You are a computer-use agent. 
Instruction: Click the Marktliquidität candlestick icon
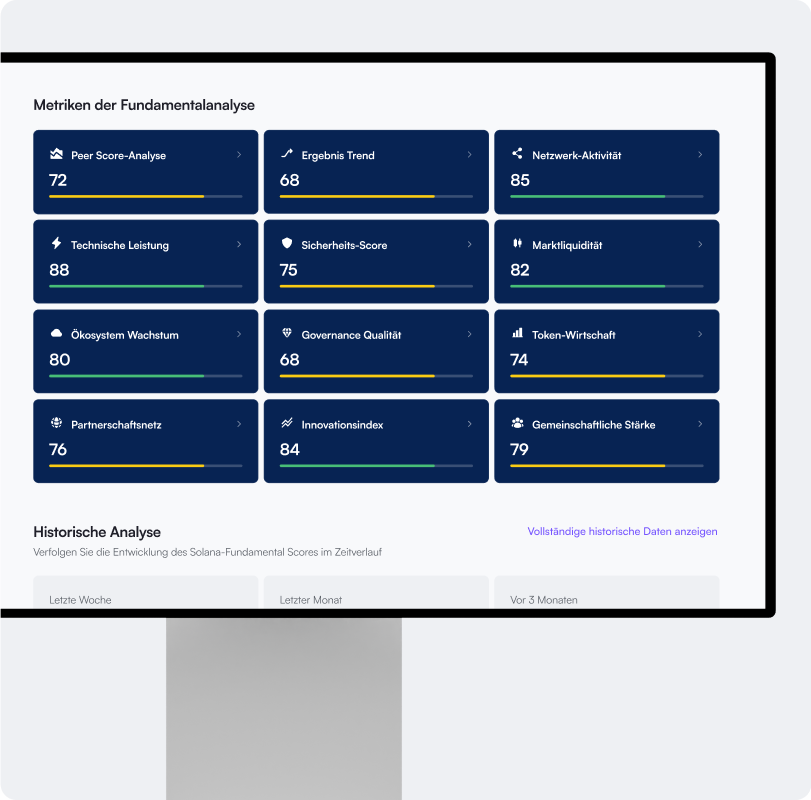517,243
